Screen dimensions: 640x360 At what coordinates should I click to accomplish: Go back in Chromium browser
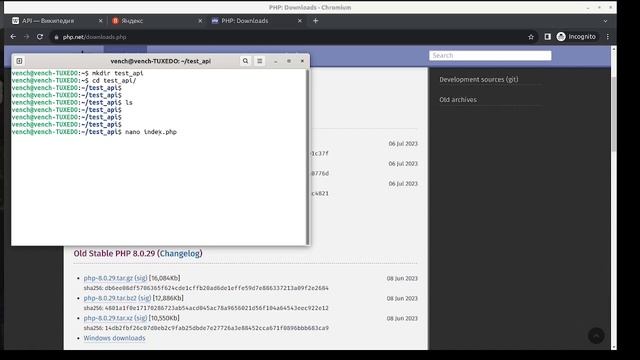(x=13, y=37)
